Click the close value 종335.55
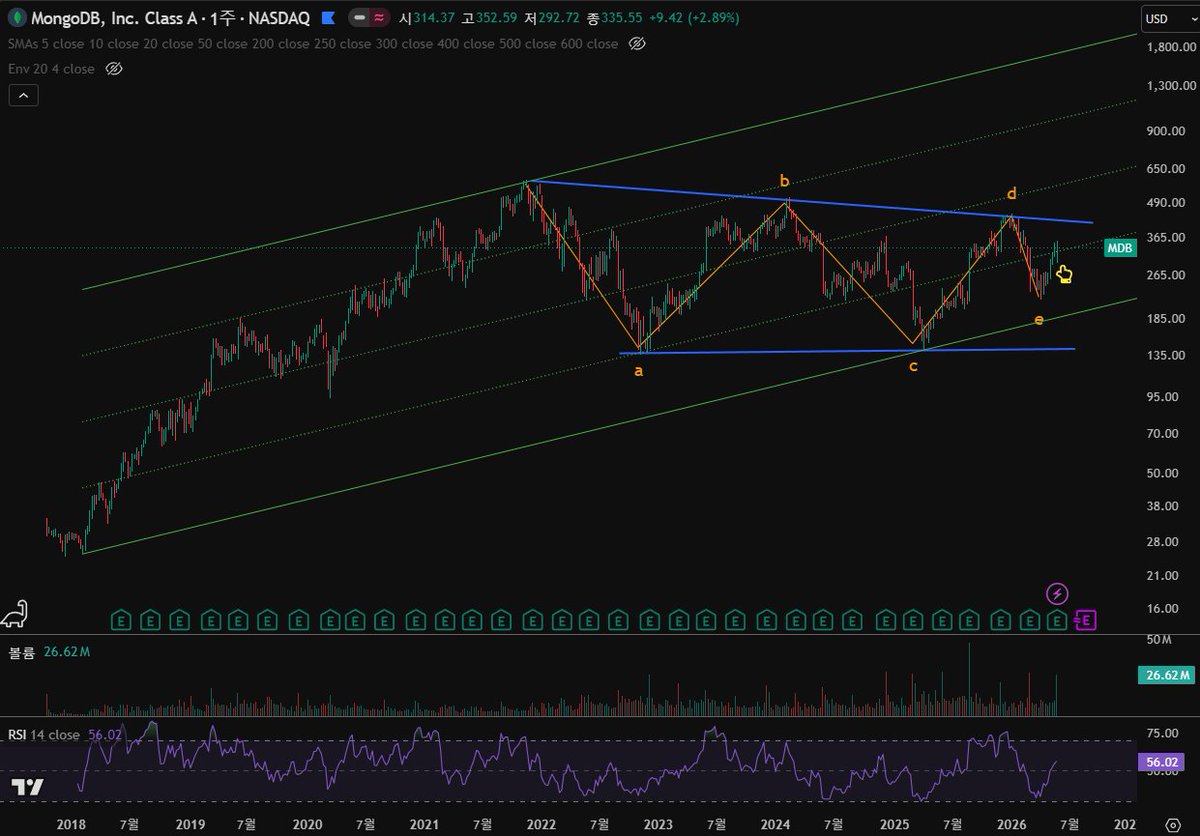This screenshot has height=836, width=1200. click(617, 18)
